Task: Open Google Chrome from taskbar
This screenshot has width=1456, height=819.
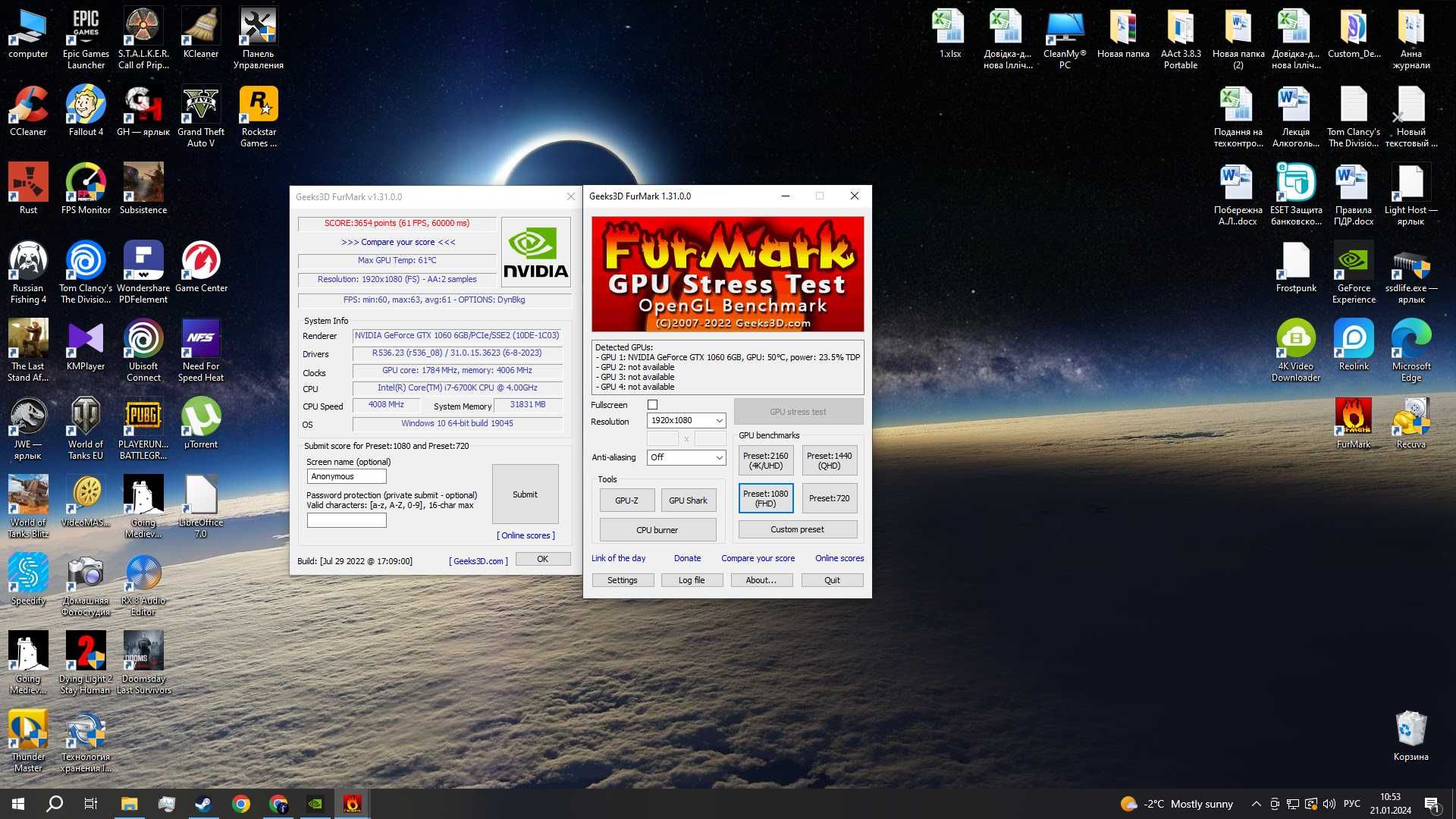Action: pyautogui.click(x=241, y=804)
